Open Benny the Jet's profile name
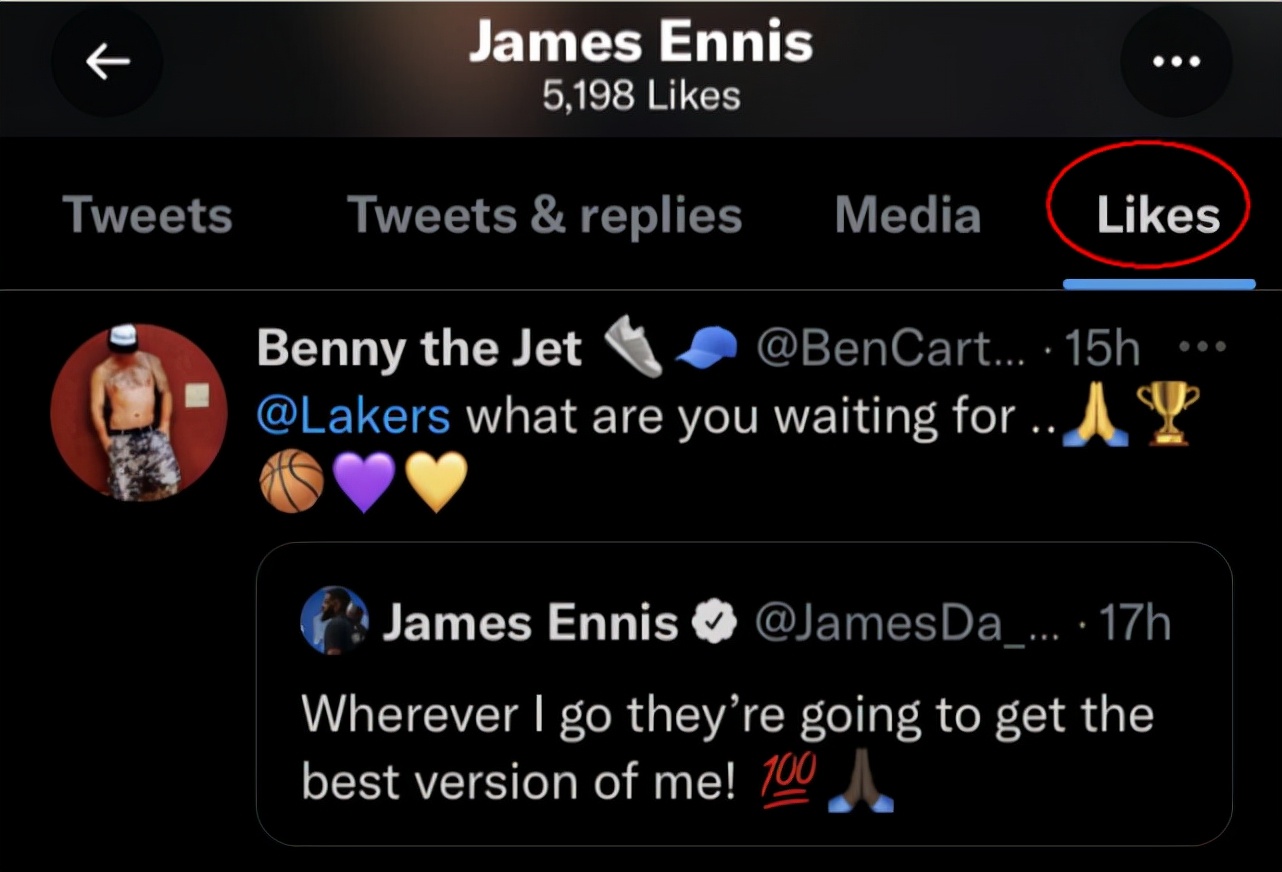The height and width of the screenshot is (872, 1282). click(x=419, y=349)
